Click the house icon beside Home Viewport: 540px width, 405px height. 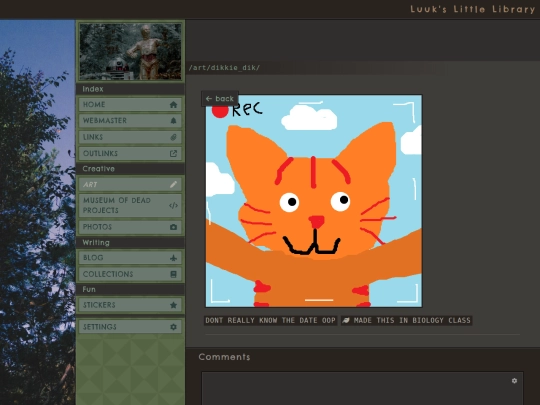(x=173, y=104)
